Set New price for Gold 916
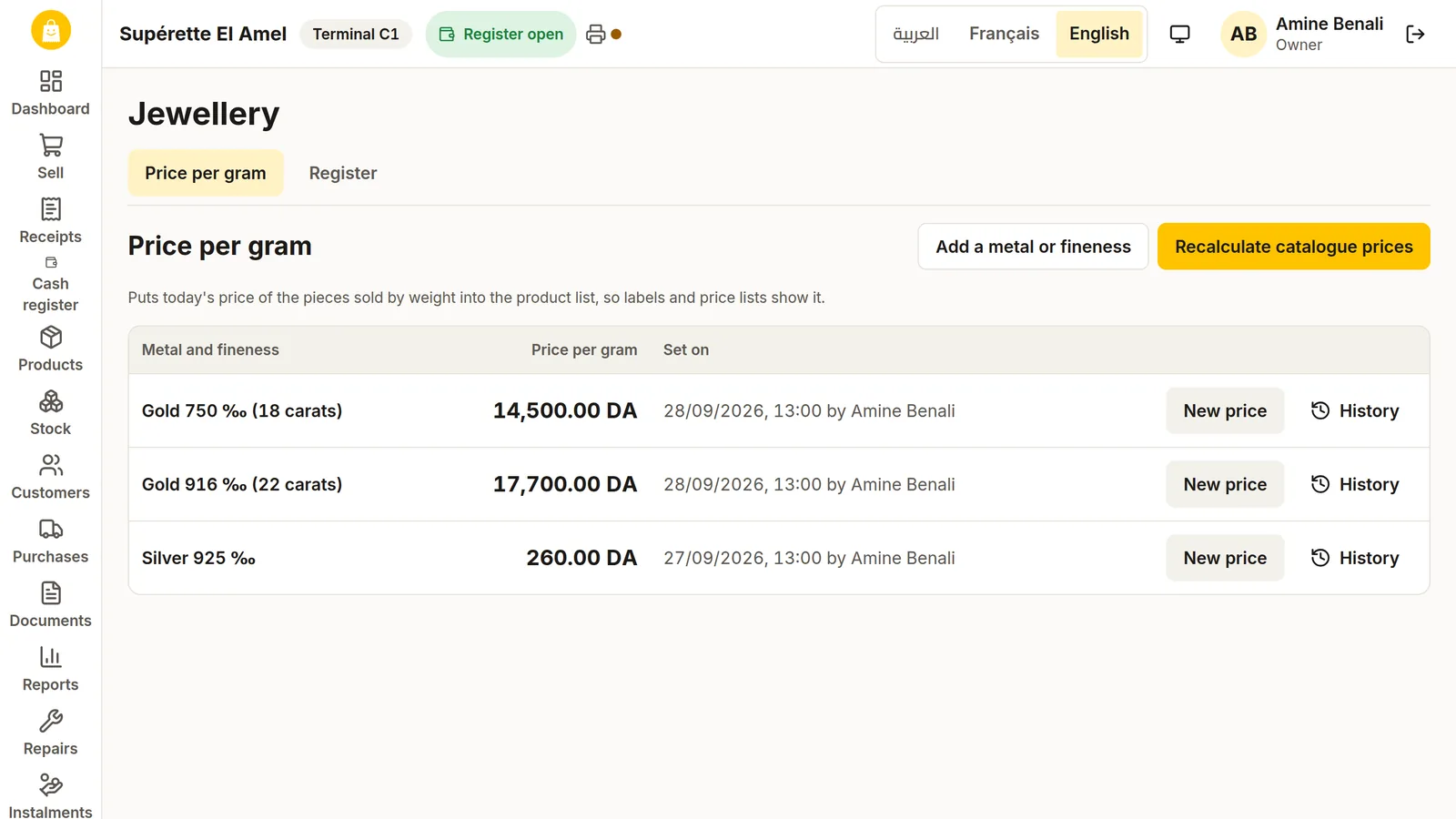1456x819 pixels. tap(1225, 484)
